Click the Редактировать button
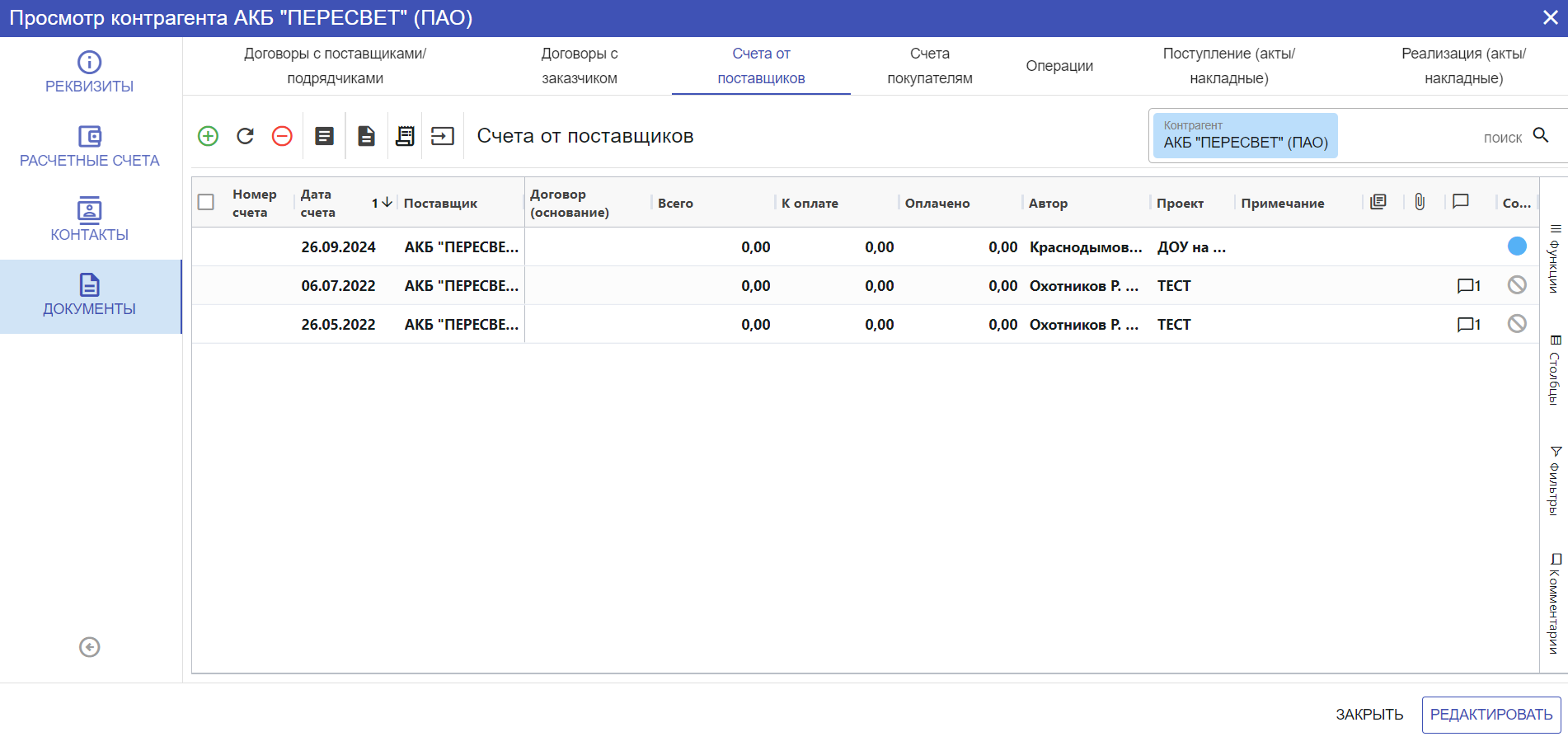This screenshot has height=746, width=1568. pyautogui.click(x=1491, y=715)
